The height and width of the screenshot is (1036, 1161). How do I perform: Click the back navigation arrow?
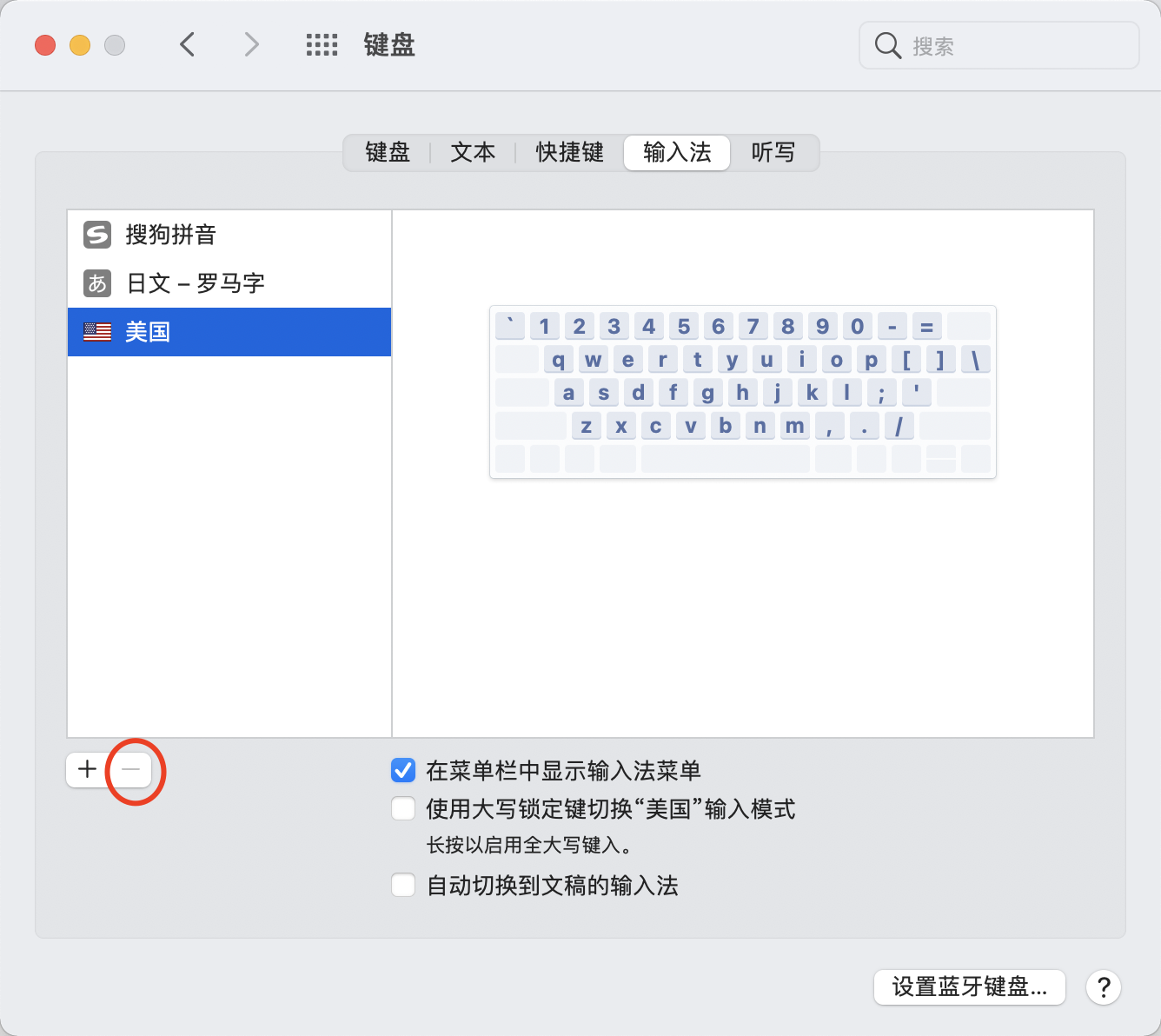pyautogui.click(x=187, y=44)
